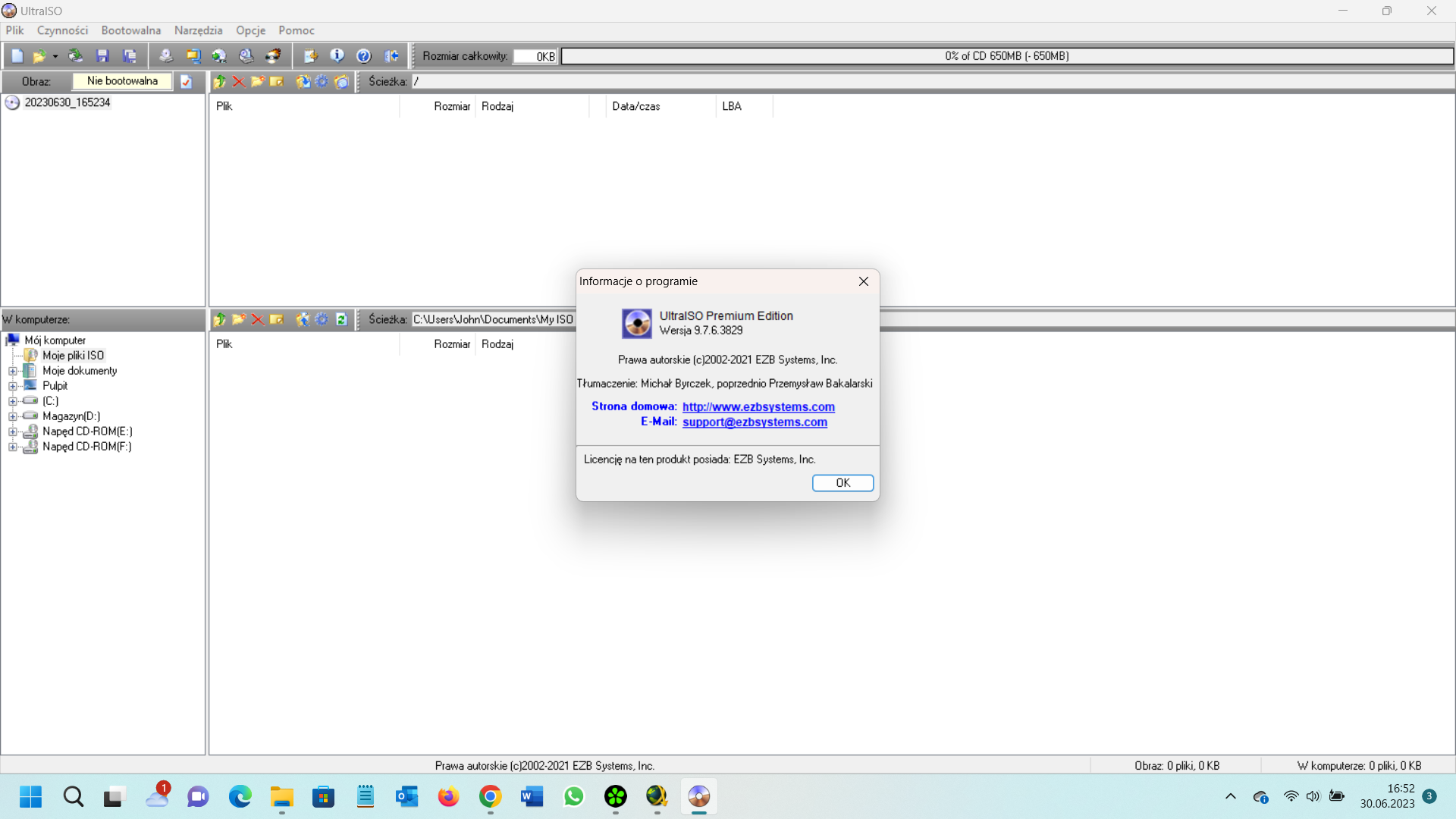
Task: Click the blue question mark help icon
Action: click(x=364, y=56)
